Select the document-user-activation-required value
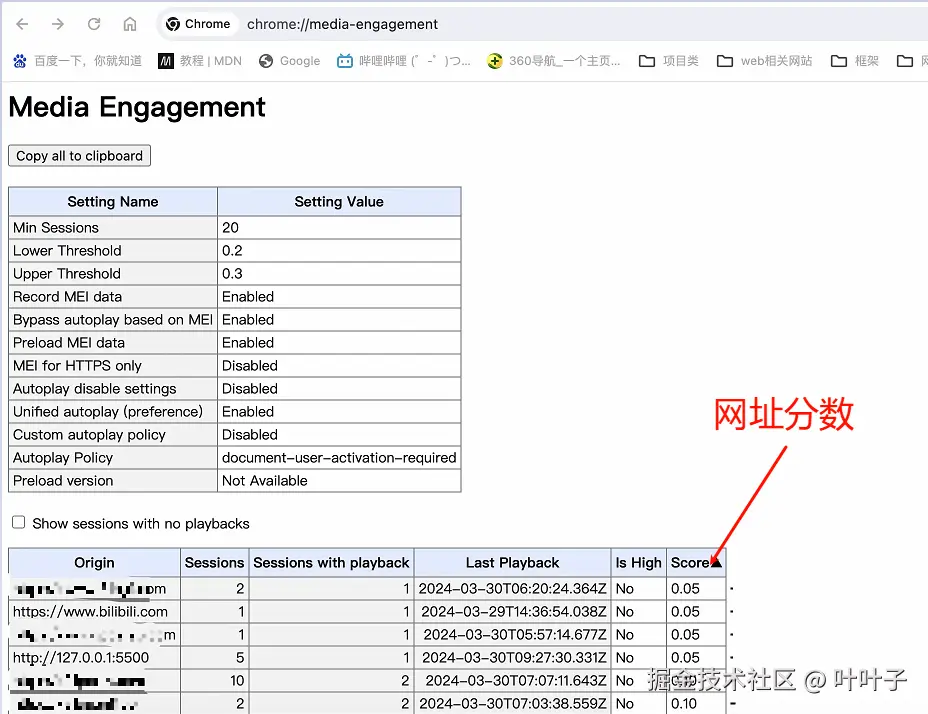 339,458
